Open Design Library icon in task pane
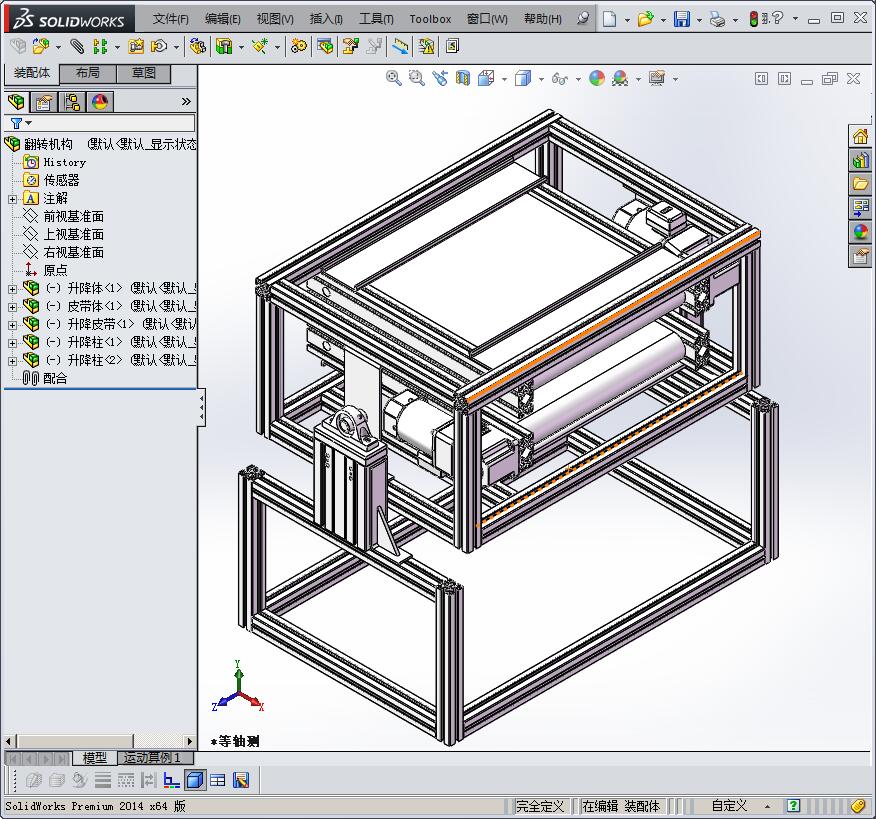 click(x=860, y=160)
